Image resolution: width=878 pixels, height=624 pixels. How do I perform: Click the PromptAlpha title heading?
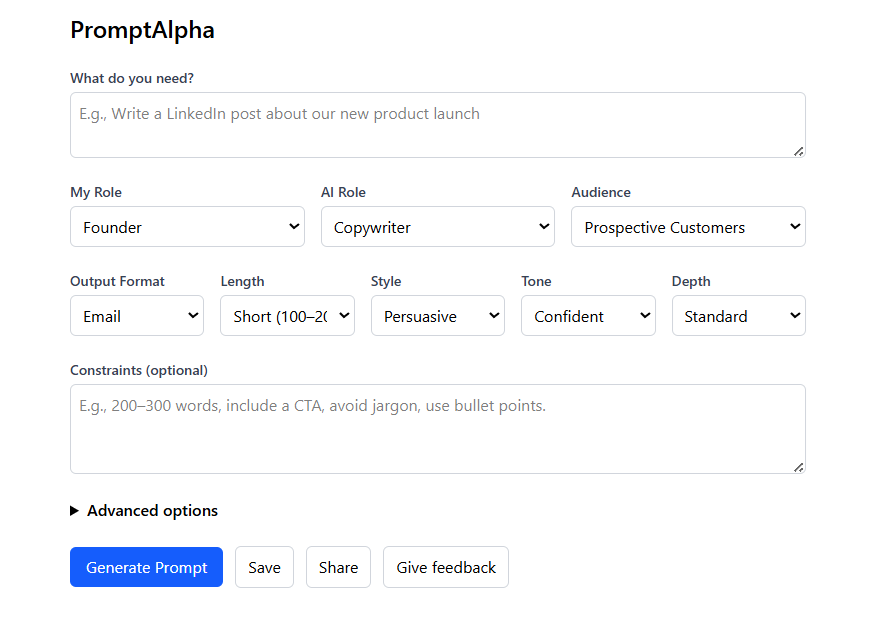(x=142, y=30)
